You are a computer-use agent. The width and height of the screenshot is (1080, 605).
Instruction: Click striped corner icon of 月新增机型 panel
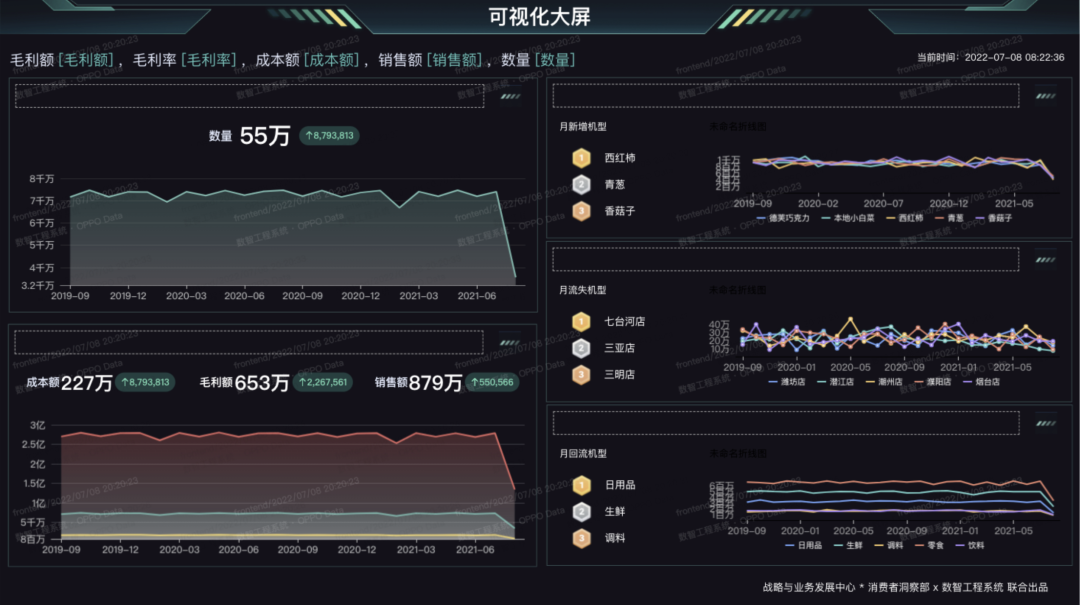(1046, 96)
